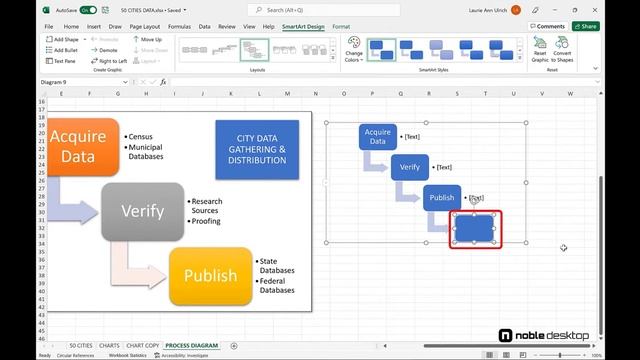Screen dimensions: 640x360
Task: Switch to Normal view icon
Action: [x=489, y=355]
